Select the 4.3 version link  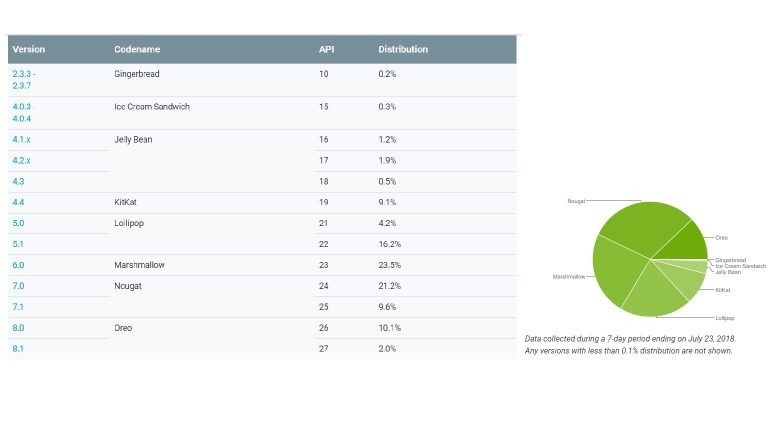pyautogui.click(x=17, y=181)
